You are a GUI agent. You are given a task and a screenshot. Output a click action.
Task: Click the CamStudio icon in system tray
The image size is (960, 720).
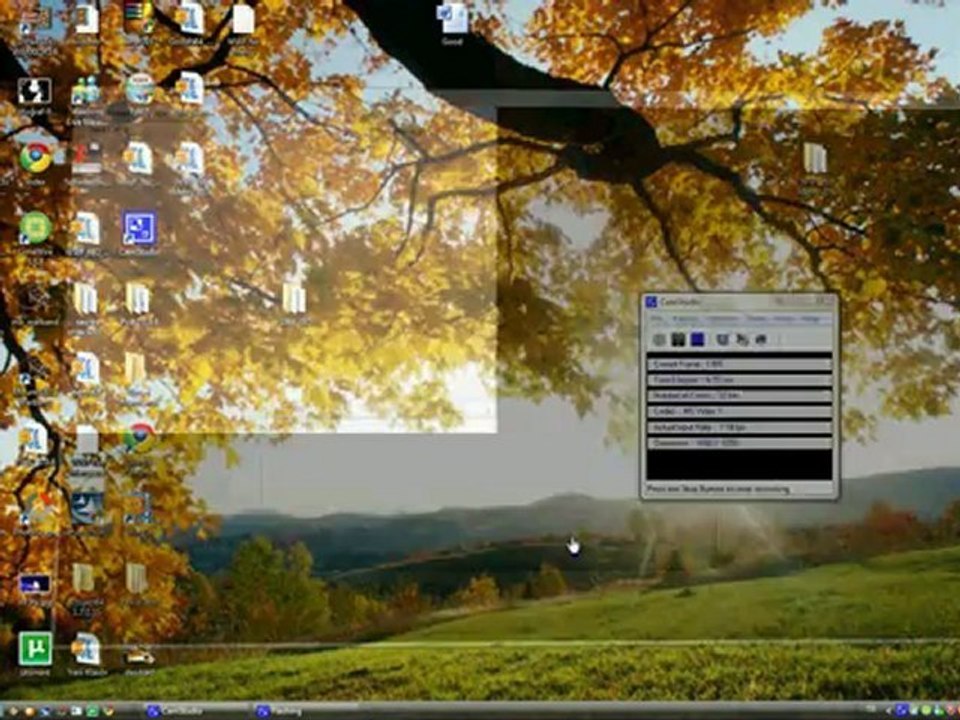(901, 711)
